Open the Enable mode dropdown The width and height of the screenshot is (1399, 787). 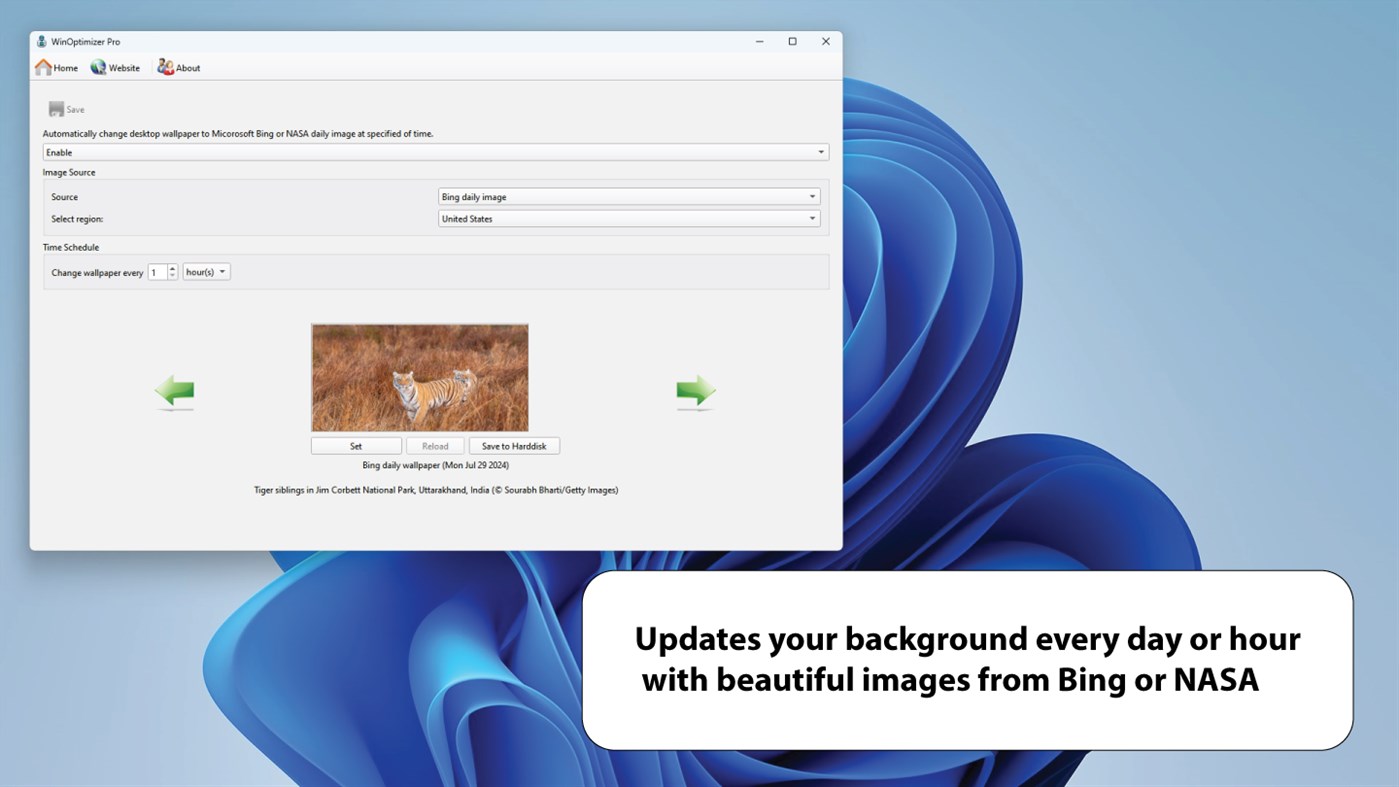tap(436, 152)
